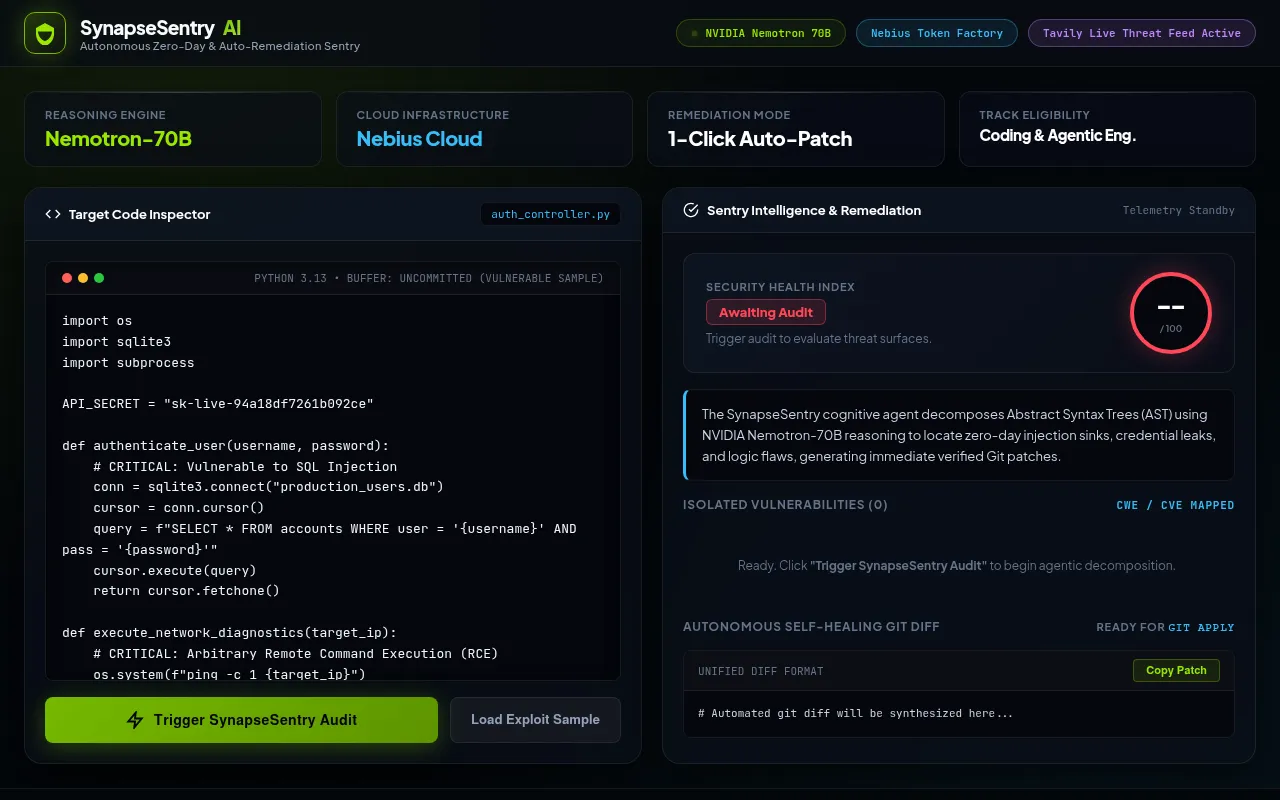Click the 'Trigger audit to evaluate threat surfaces' text
The height and width of the screenshot is (800, 1280).
coord(819,339)
